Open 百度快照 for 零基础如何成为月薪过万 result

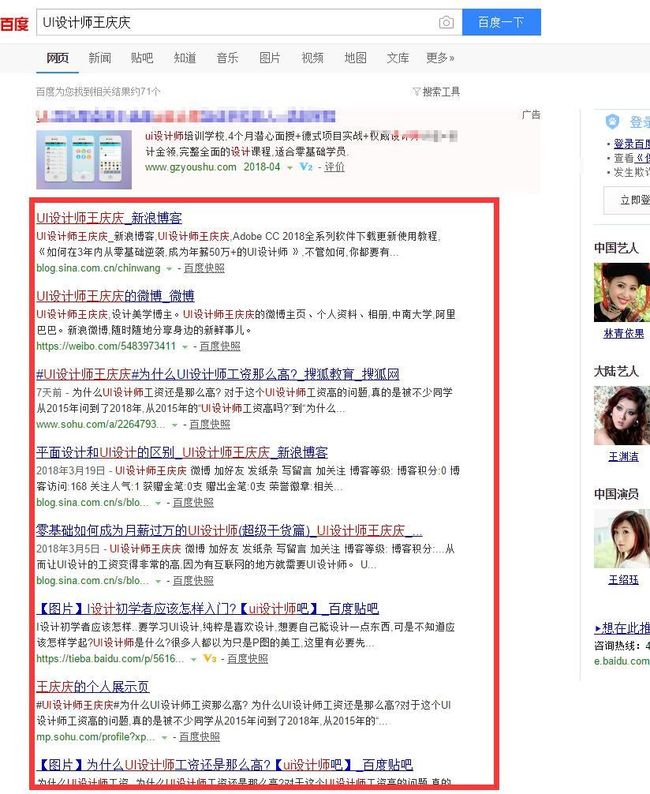pos(193,580)
